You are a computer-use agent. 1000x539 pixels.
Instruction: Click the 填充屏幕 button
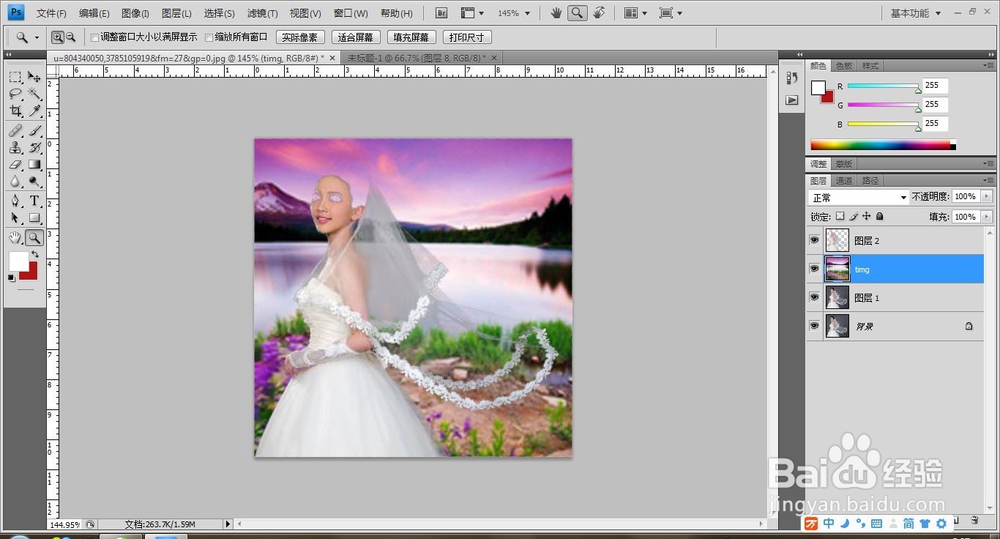click(x=411, y=38)
